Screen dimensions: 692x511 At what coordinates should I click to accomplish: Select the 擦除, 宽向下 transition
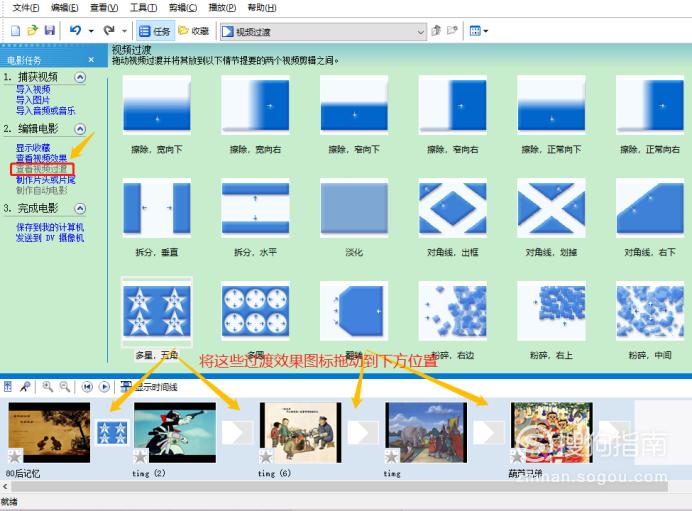(x=157, y=105)
